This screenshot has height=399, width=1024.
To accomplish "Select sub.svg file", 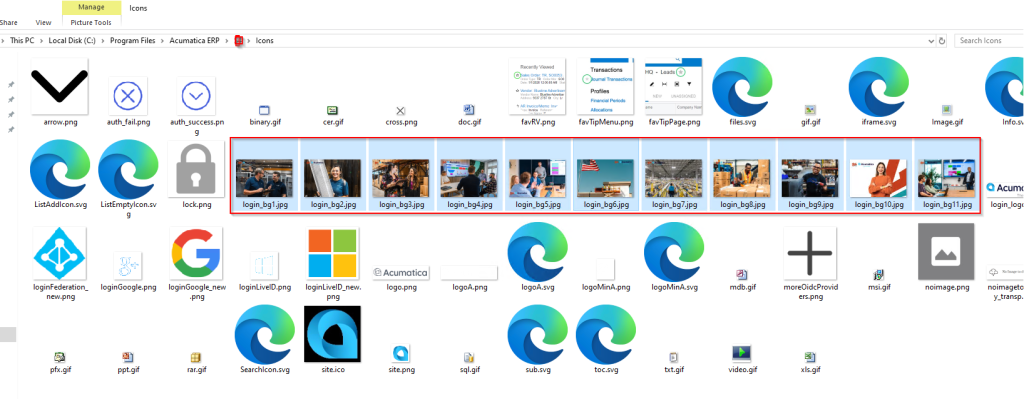I will (x=537, y=334).
